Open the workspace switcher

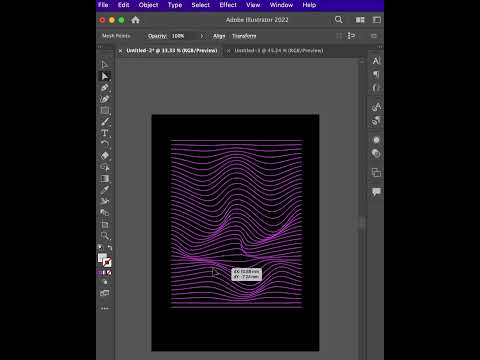coord(377,20)
